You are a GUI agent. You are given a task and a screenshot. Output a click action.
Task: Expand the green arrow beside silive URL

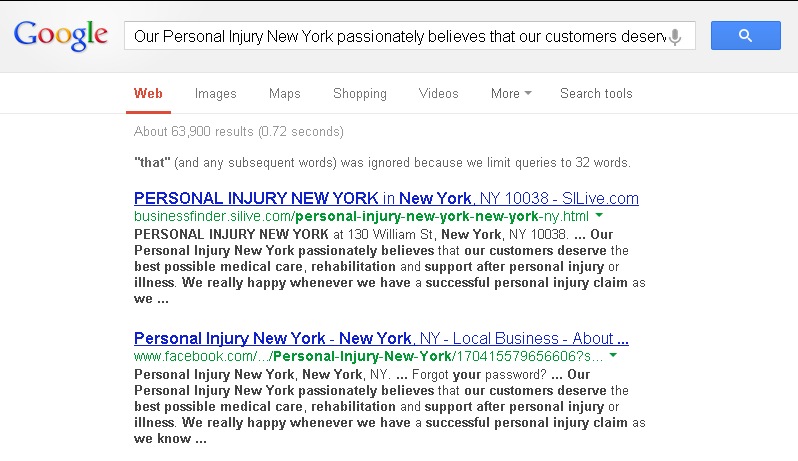click(600, 215)
